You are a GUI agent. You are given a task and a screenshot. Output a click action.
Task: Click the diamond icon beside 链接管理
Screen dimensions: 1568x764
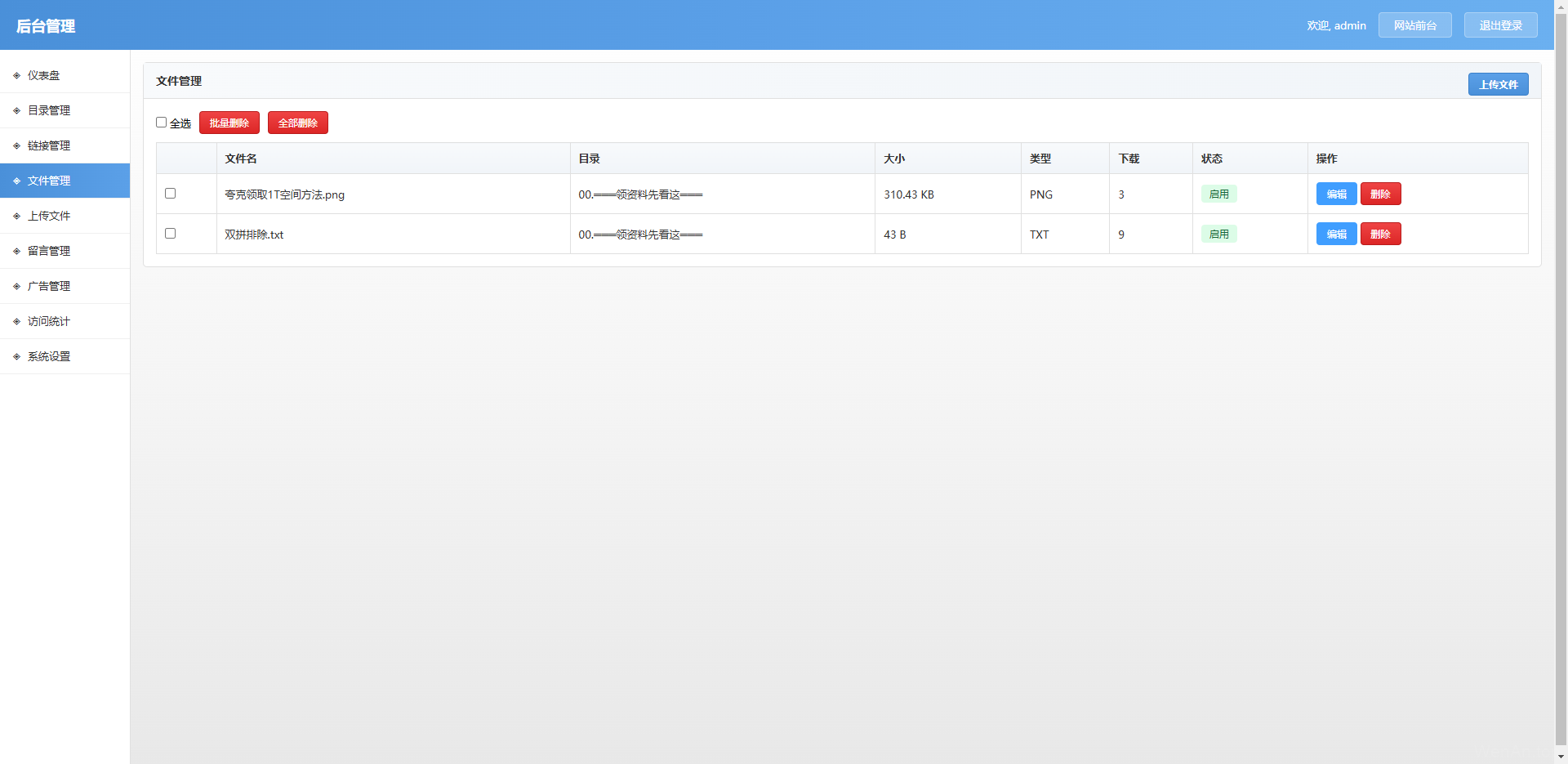tap(16, 146)
